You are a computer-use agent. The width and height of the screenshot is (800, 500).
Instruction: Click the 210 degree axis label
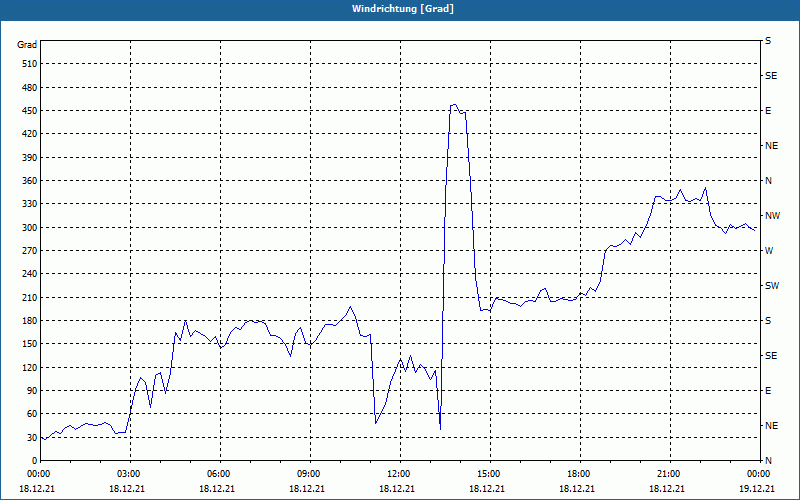click(30, 297)
